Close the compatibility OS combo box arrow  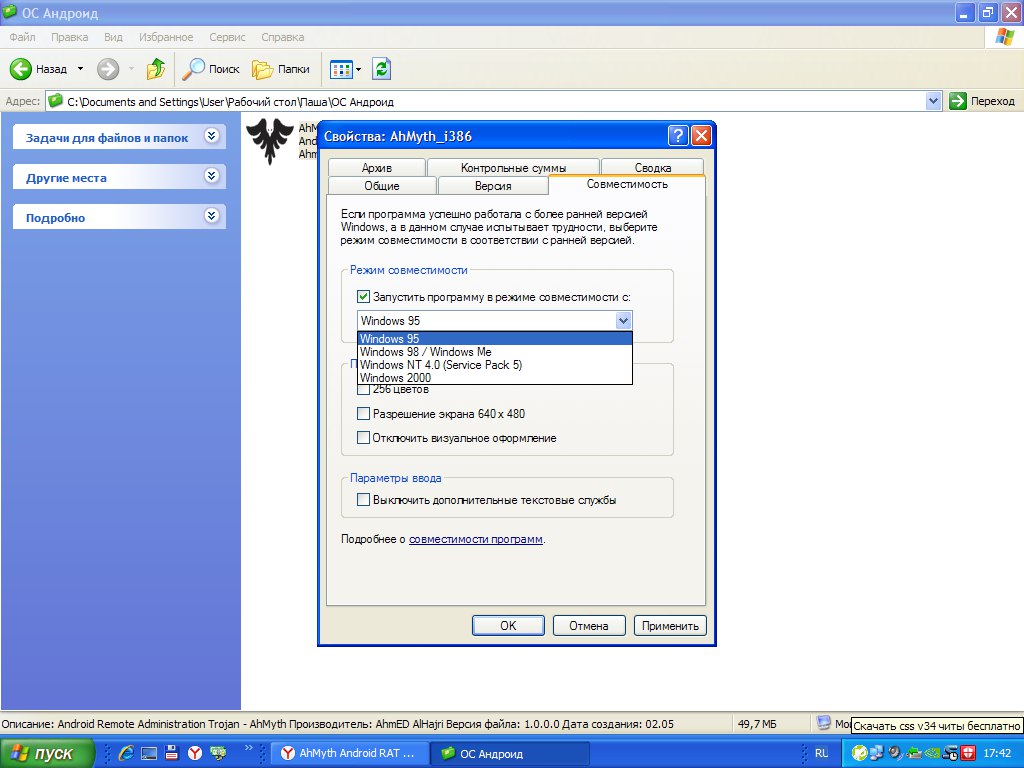(623, 321)
